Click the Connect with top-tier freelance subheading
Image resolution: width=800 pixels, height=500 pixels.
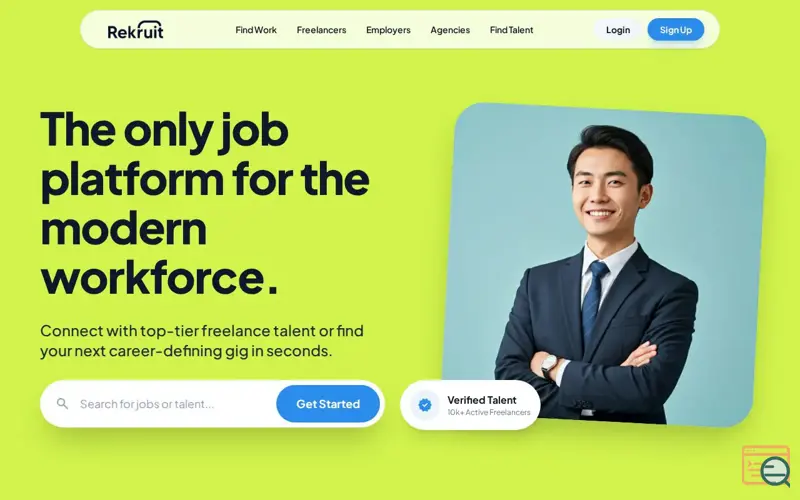tap(202, 341)
